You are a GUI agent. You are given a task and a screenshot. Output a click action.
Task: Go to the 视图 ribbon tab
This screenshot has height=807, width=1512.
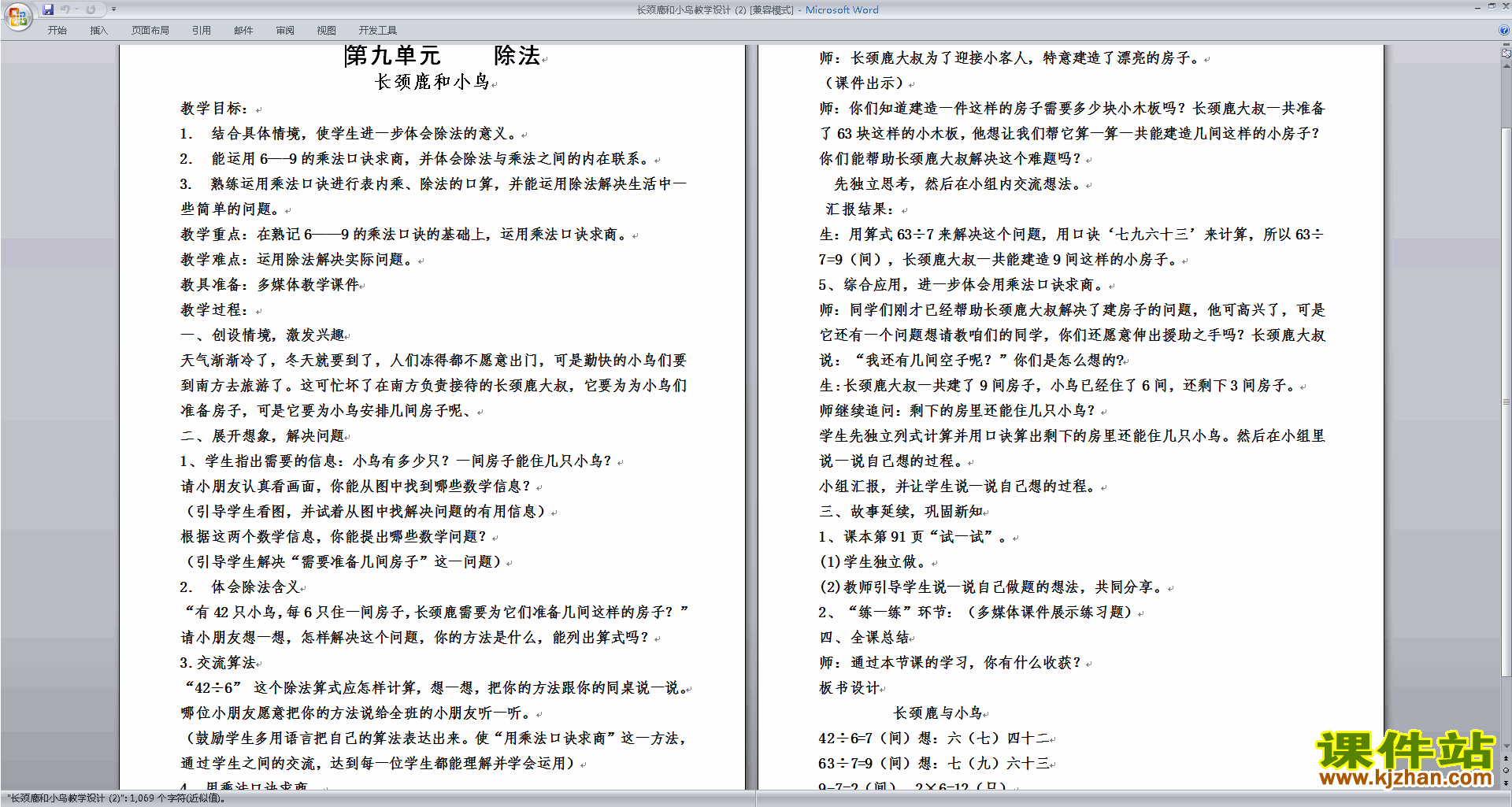click(x=327, y=31)
